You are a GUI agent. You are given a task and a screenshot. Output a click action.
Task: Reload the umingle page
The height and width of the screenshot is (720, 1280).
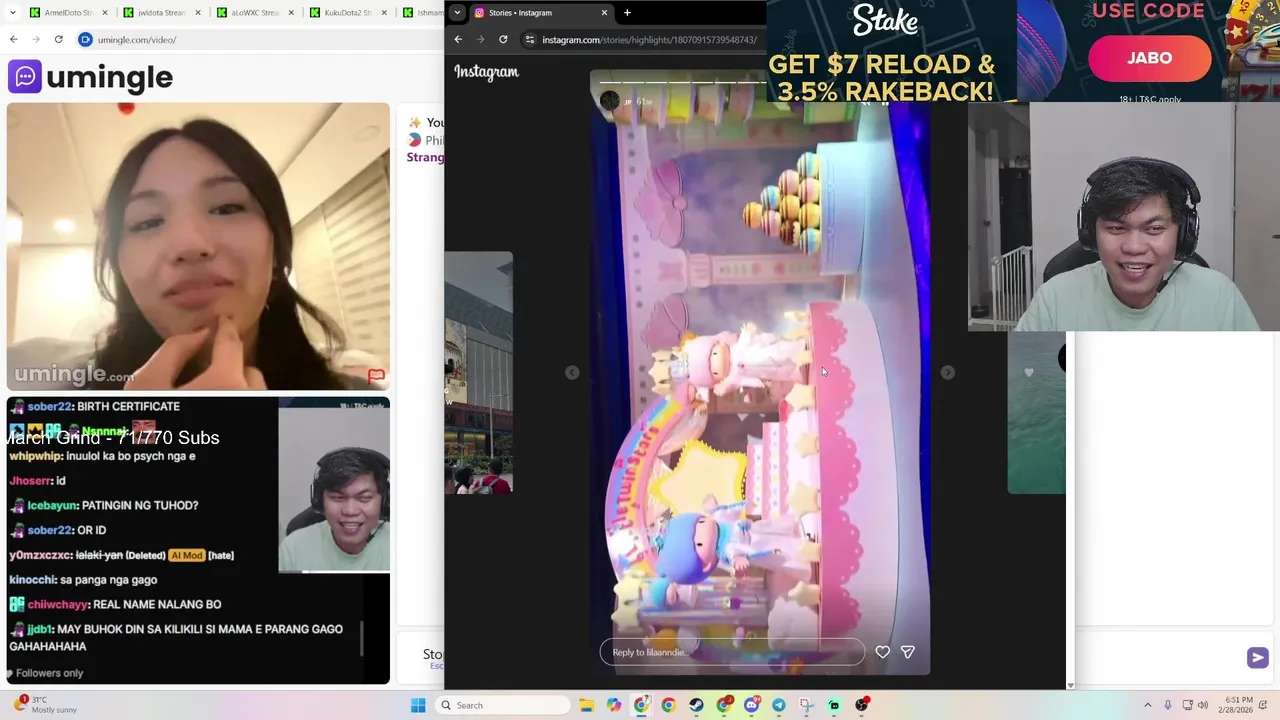coord(59,39)
